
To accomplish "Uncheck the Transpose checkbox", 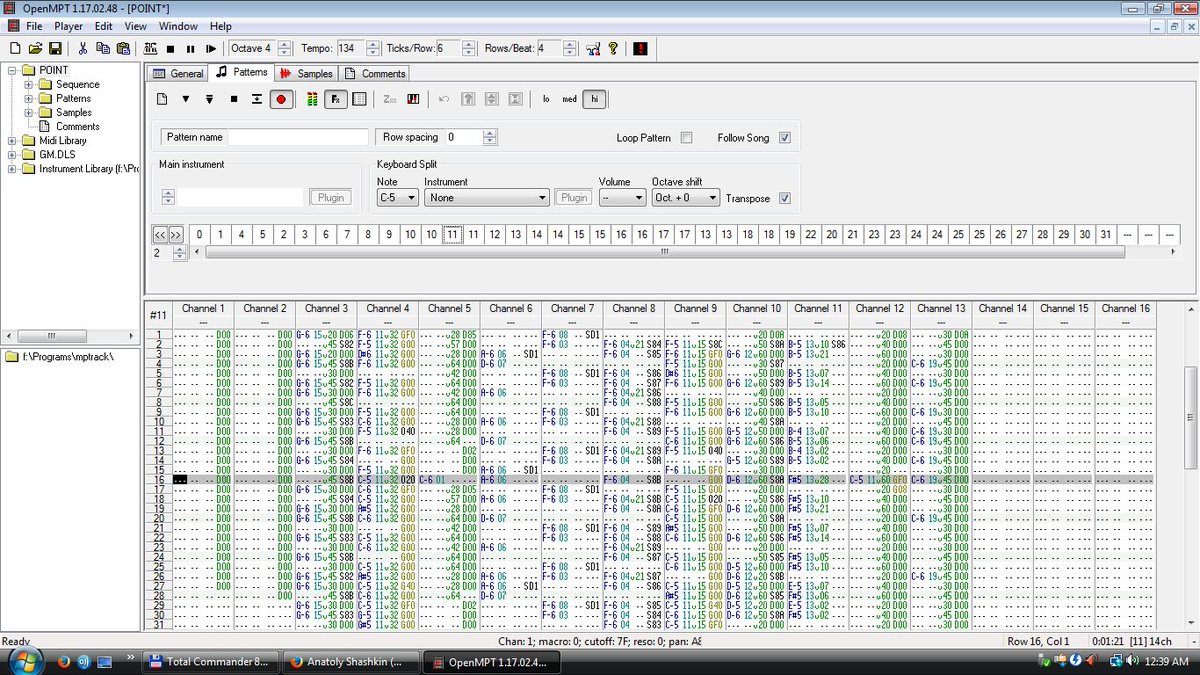I will coord(785,198).
